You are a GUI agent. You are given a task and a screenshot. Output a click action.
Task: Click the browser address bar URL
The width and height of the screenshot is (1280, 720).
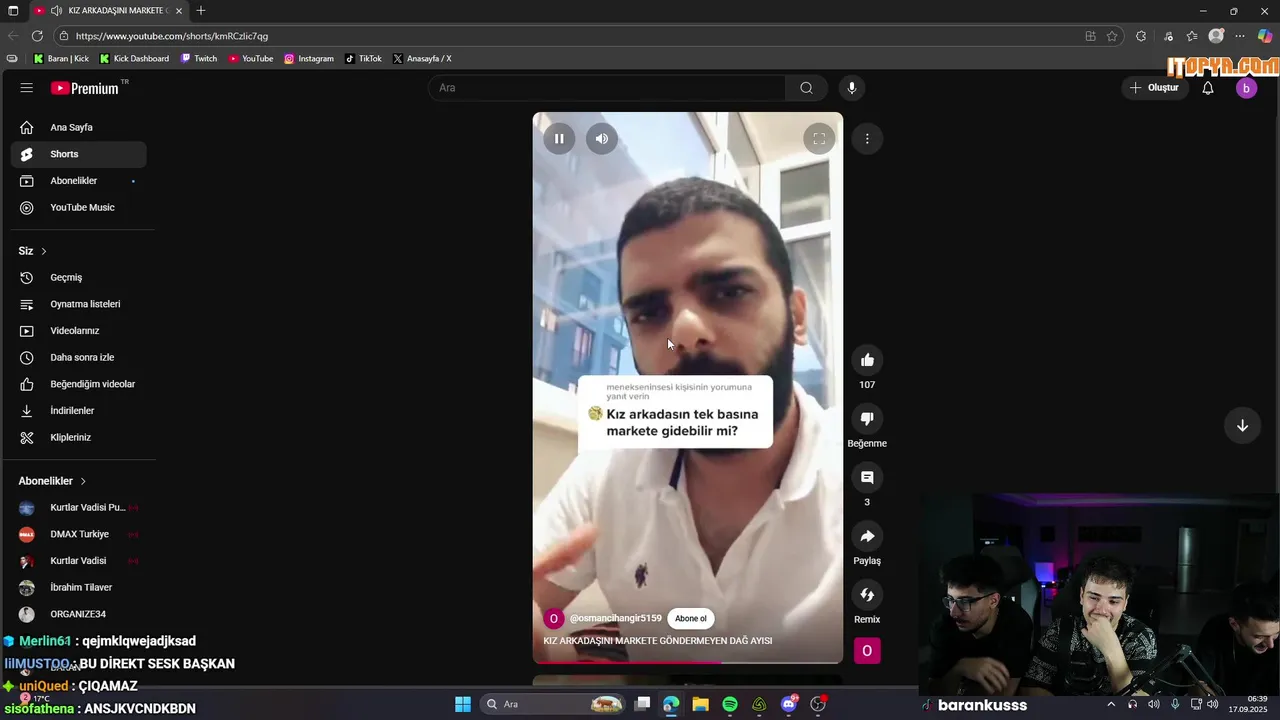172,36
